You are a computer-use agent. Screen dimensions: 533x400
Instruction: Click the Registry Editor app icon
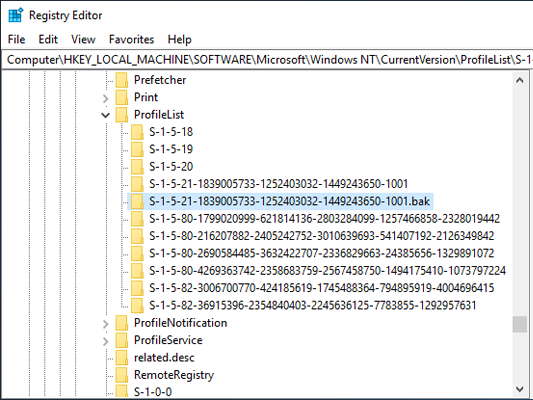pyautogui.click(x=15, y=15)
